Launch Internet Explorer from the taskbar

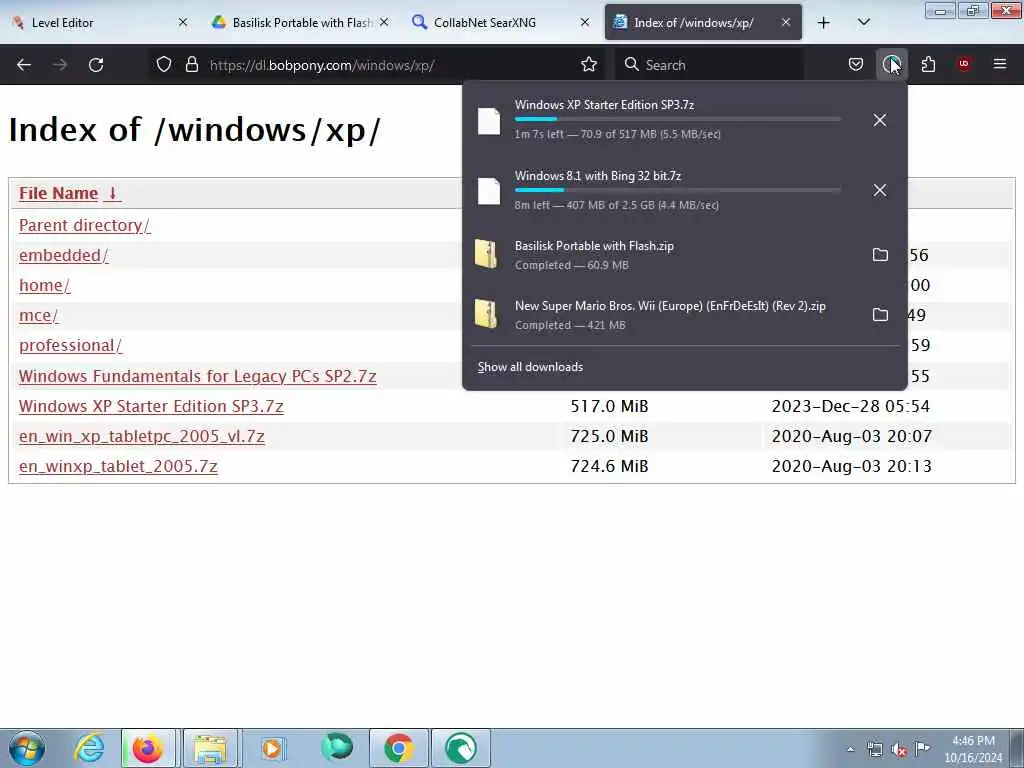pos(89,748)
